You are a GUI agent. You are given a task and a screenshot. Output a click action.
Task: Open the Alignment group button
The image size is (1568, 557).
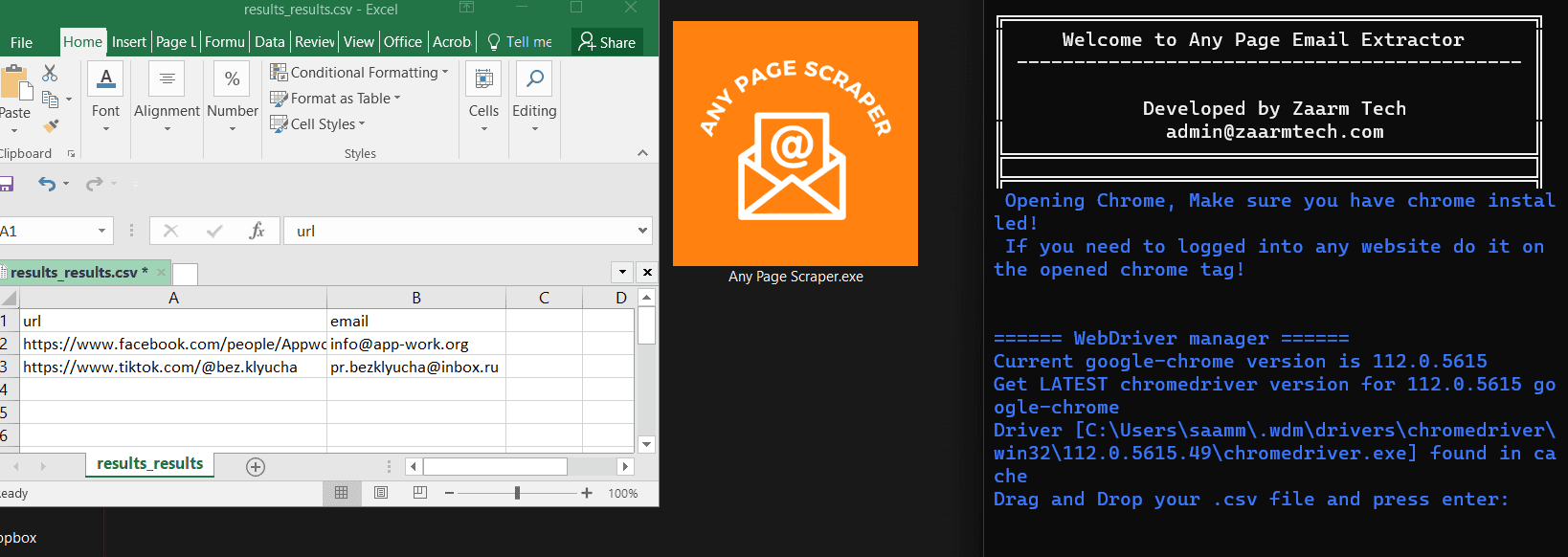point(167,78)
